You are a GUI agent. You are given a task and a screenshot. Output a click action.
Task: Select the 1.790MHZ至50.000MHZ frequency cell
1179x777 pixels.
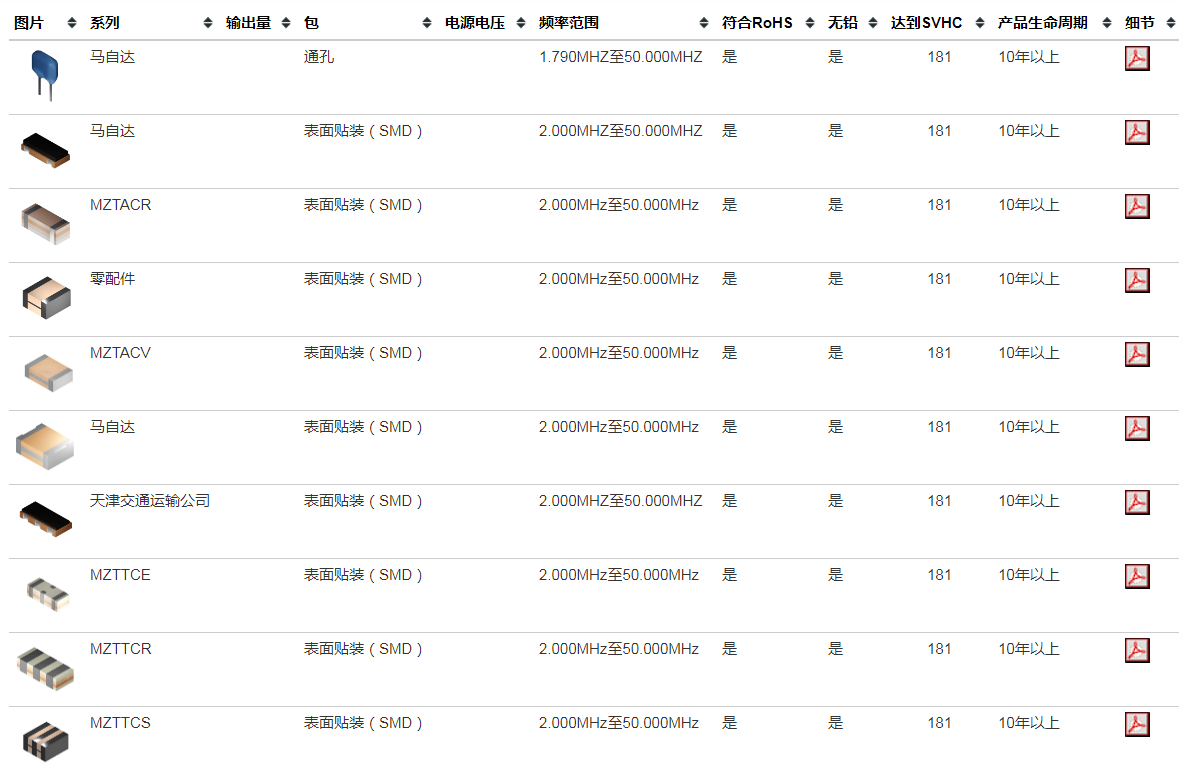click(620, 57)
